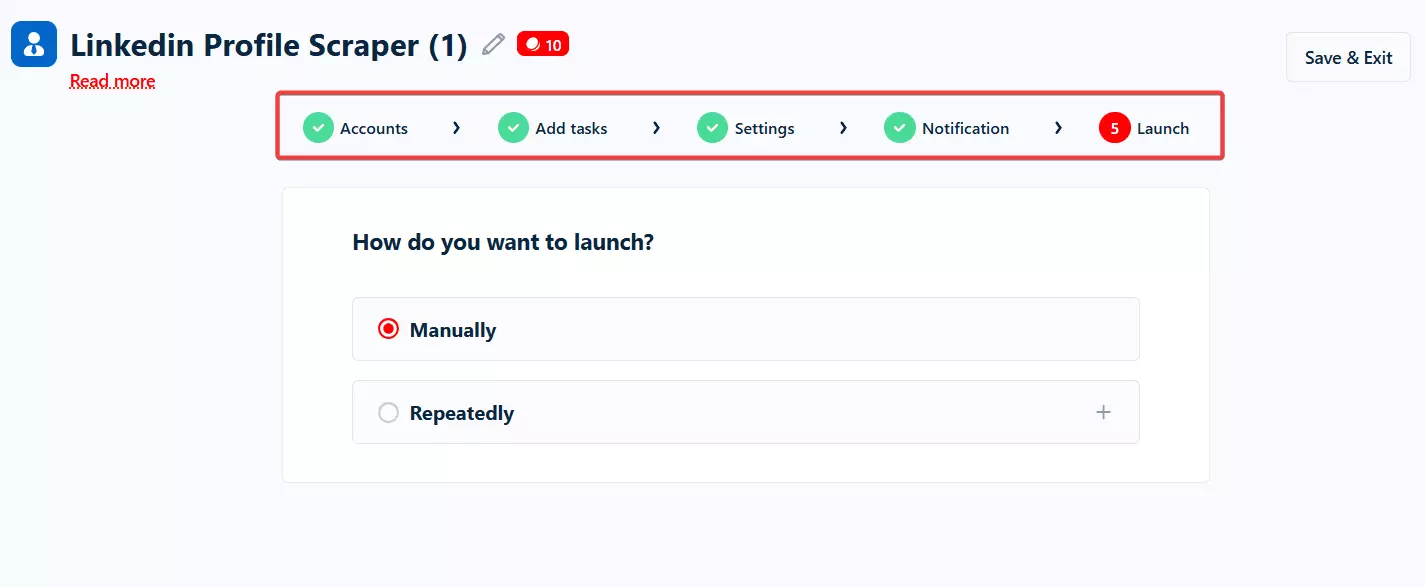The width and height of the screenshot is (1425, 587).
Task: Select the Repeatedly radio button
Action: click(x=388, y=412)
